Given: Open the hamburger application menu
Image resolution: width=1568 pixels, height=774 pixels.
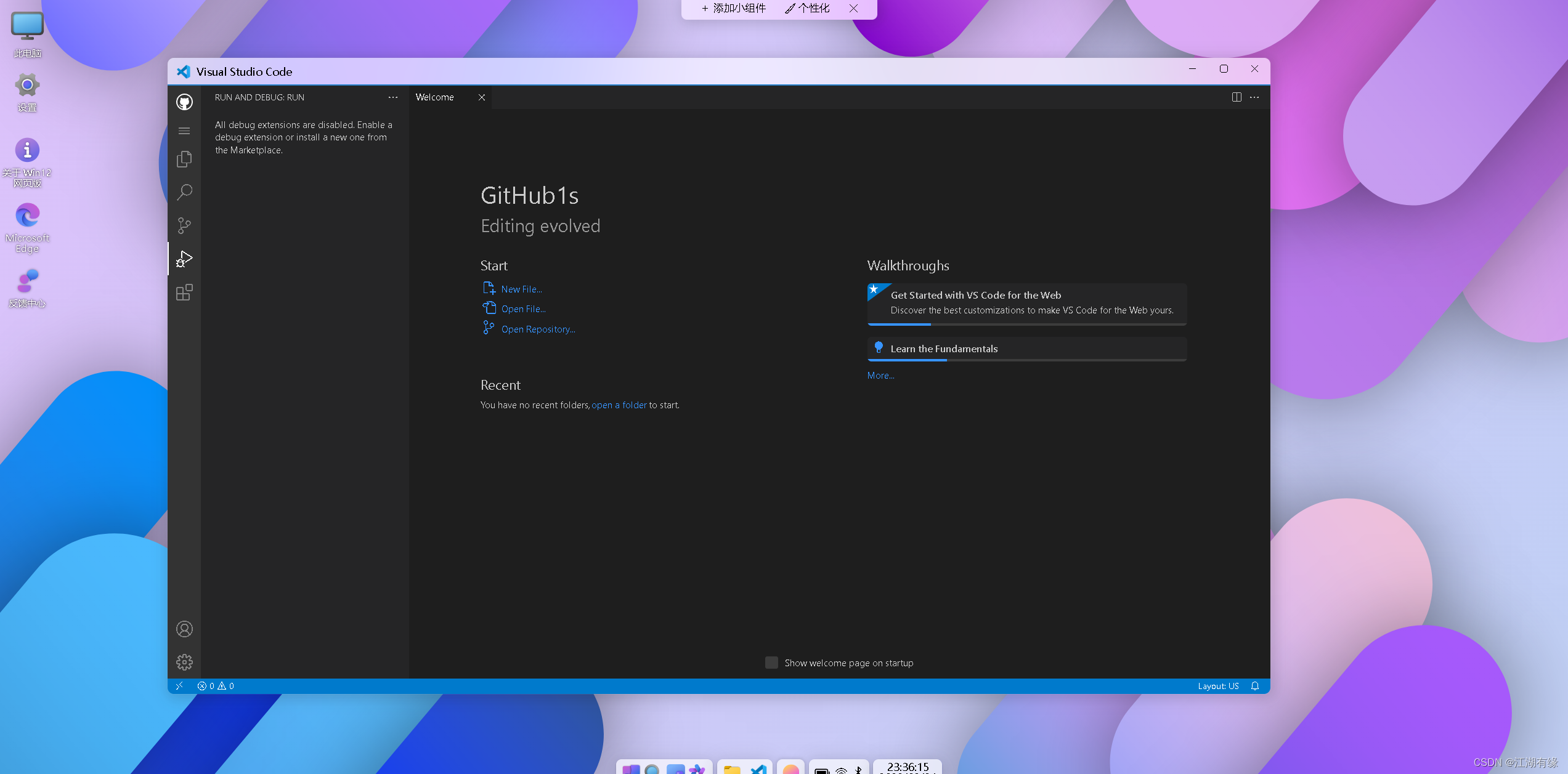Looking at the screenshot, I should click(184, 131).
